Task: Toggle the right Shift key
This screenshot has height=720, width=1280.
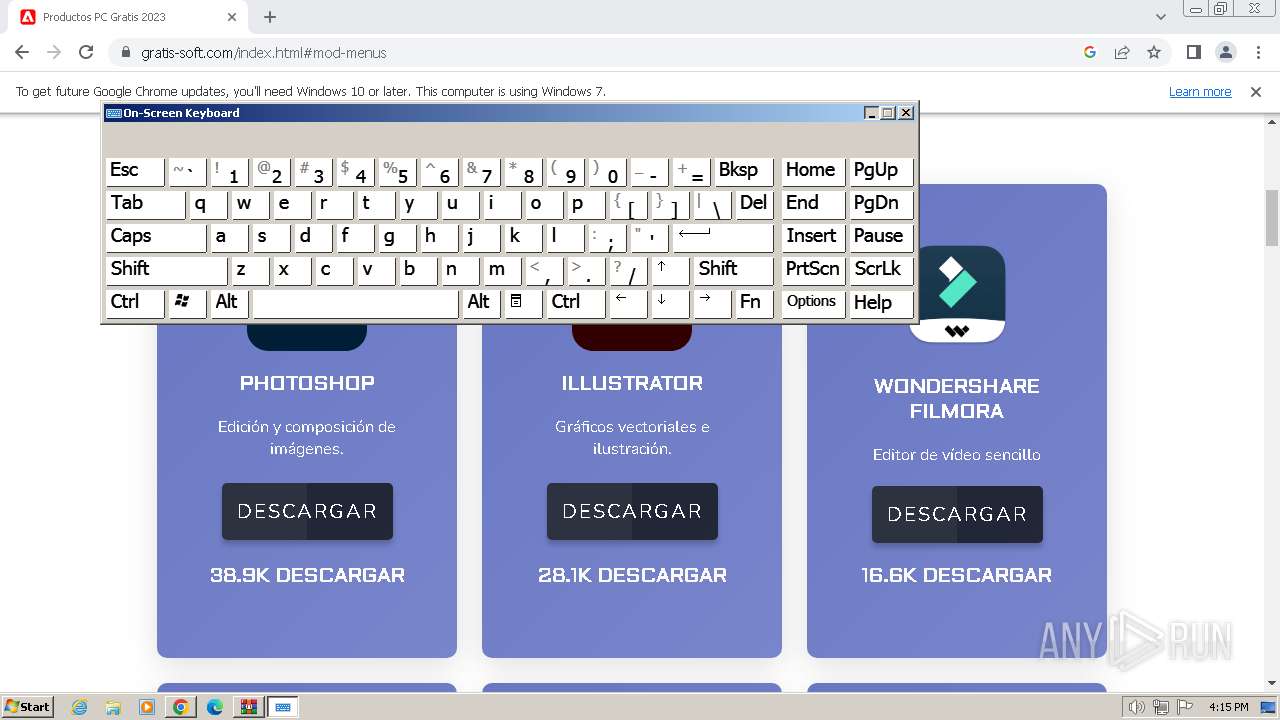Action: point(733,270)
